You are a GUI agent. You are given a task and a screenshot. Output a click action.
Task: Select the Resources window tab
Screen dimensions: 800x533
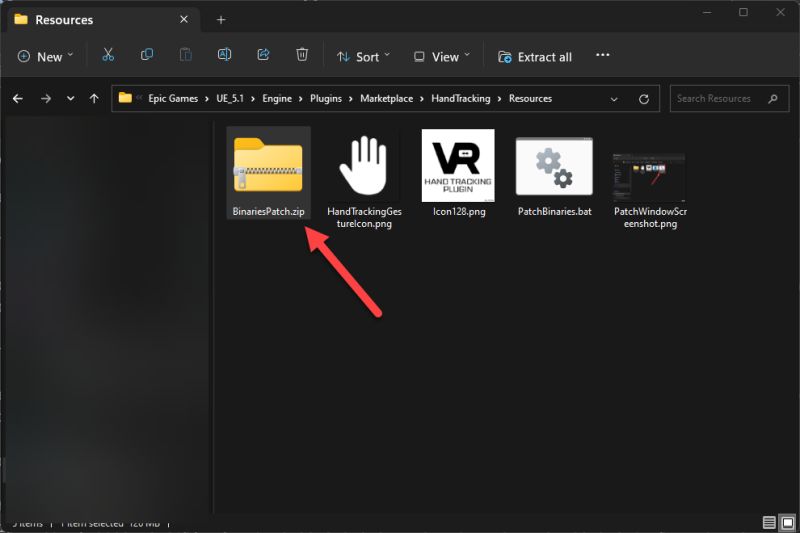click(104, 20)
